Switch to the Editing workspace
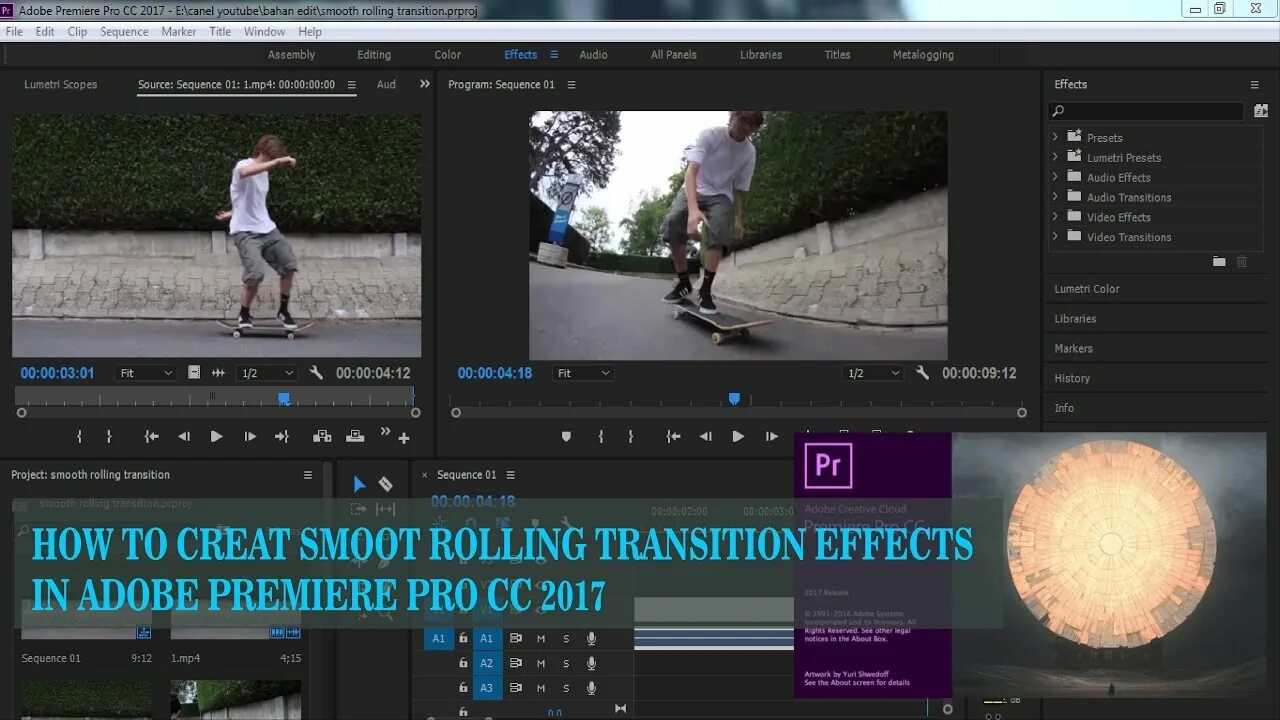This screenshot has width=1280, height=720. tap(374, 55)
